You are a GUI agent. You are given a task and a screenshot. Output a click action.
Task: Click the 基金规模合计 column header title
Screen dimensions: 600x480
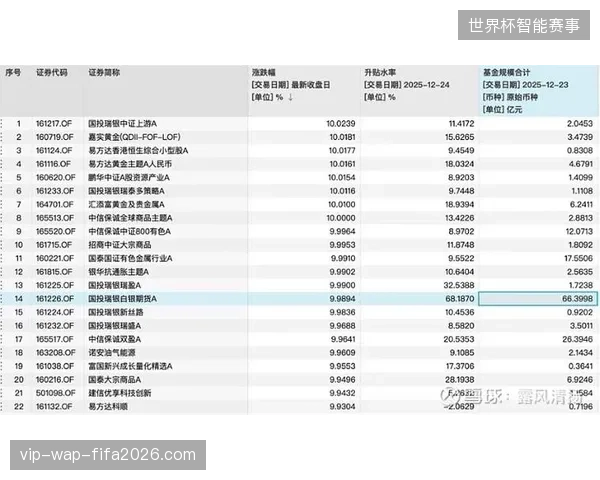(506, 72)
